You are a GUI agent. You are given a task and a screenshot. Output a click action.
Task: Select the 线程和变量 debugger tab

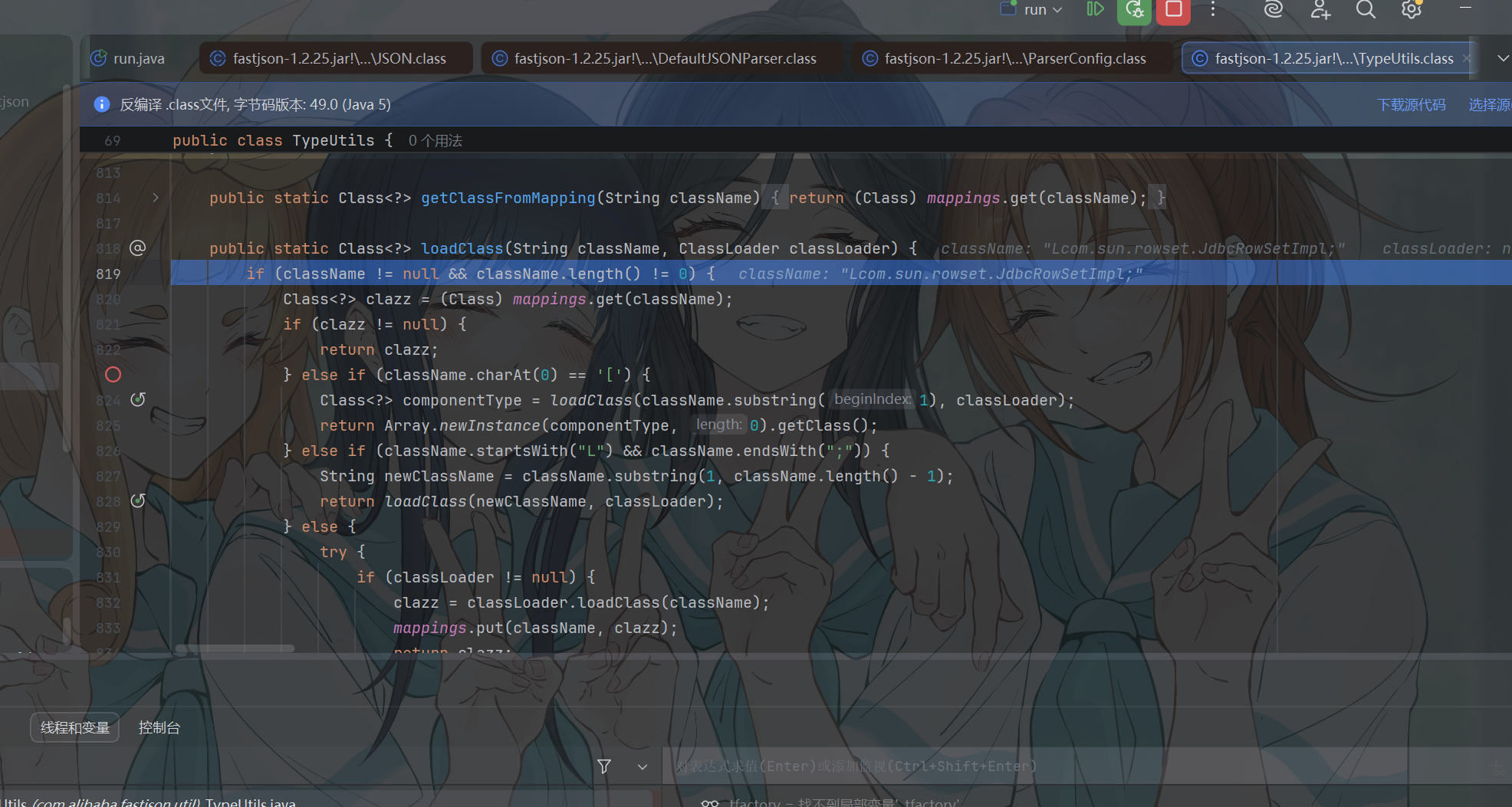pos(75,727)
